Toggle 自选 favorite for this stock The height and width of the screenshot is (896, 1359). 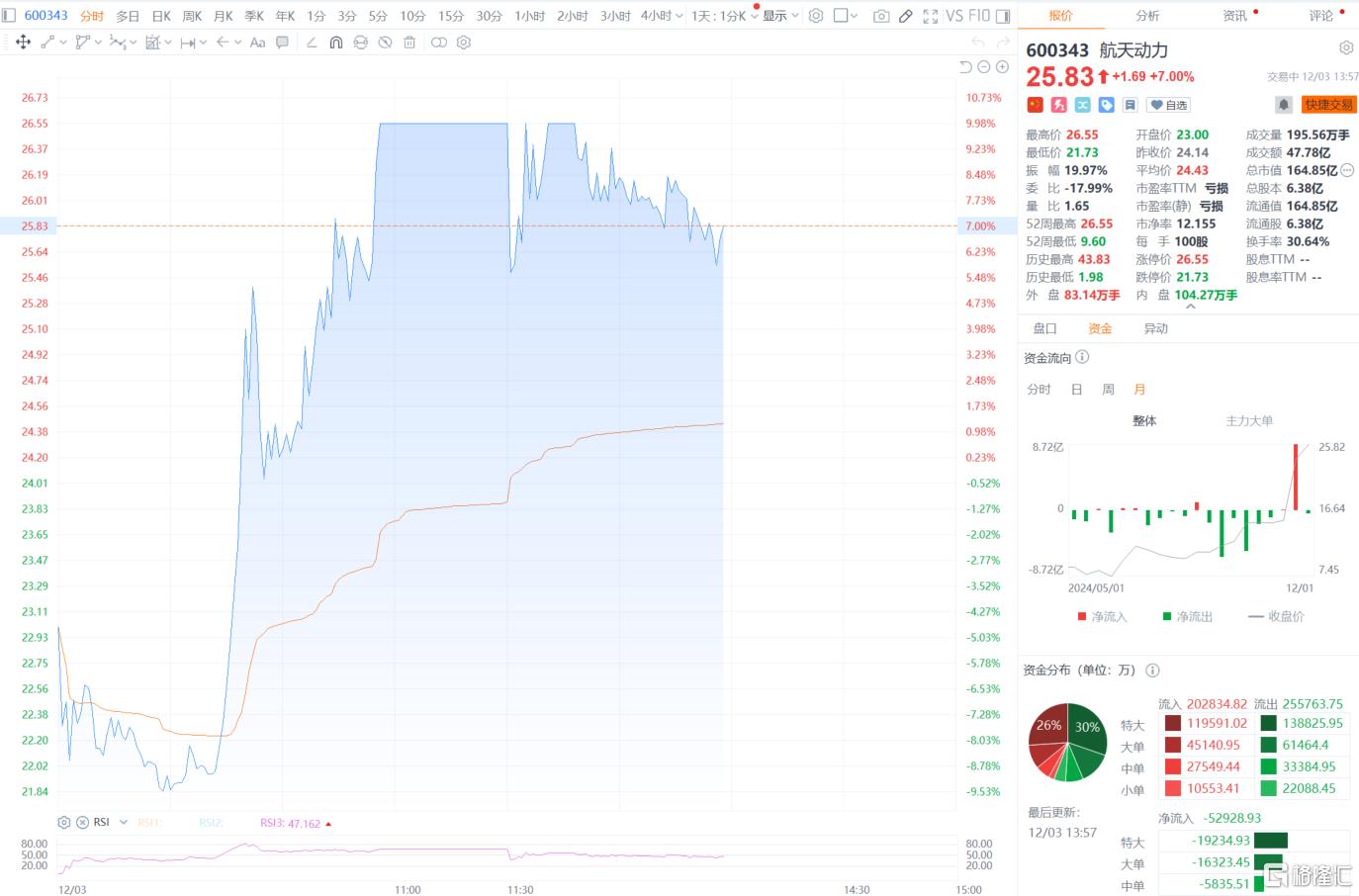[x=1168, y=105]
